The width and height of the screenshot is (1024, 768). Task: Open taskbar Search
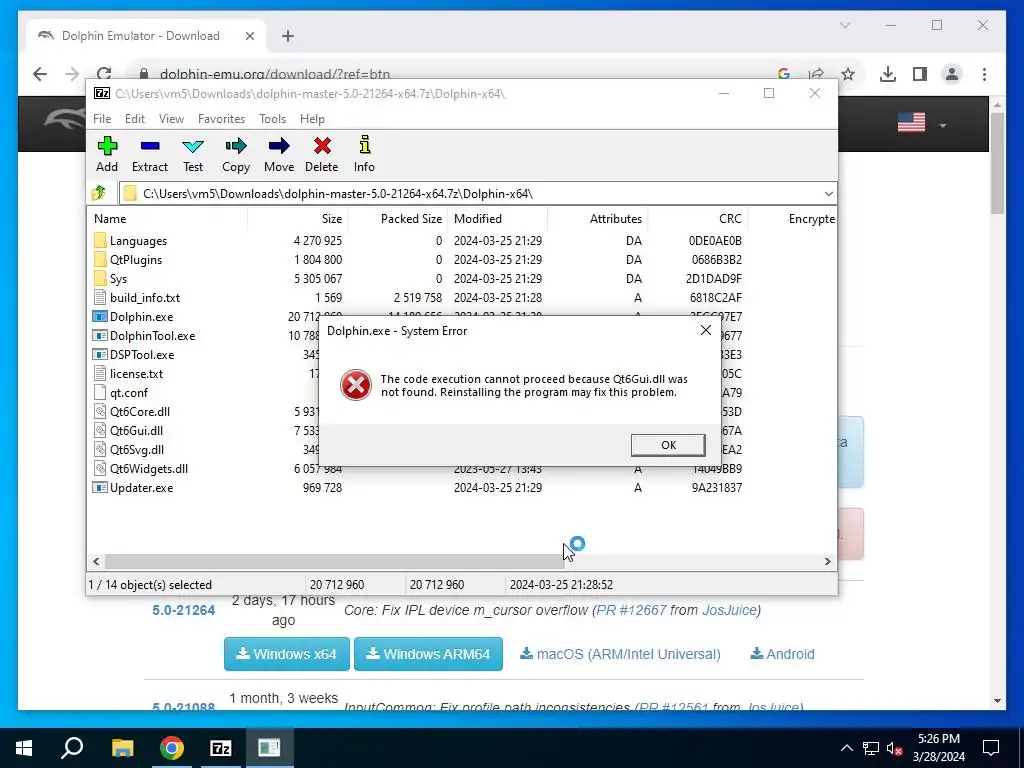coord(72,748)
